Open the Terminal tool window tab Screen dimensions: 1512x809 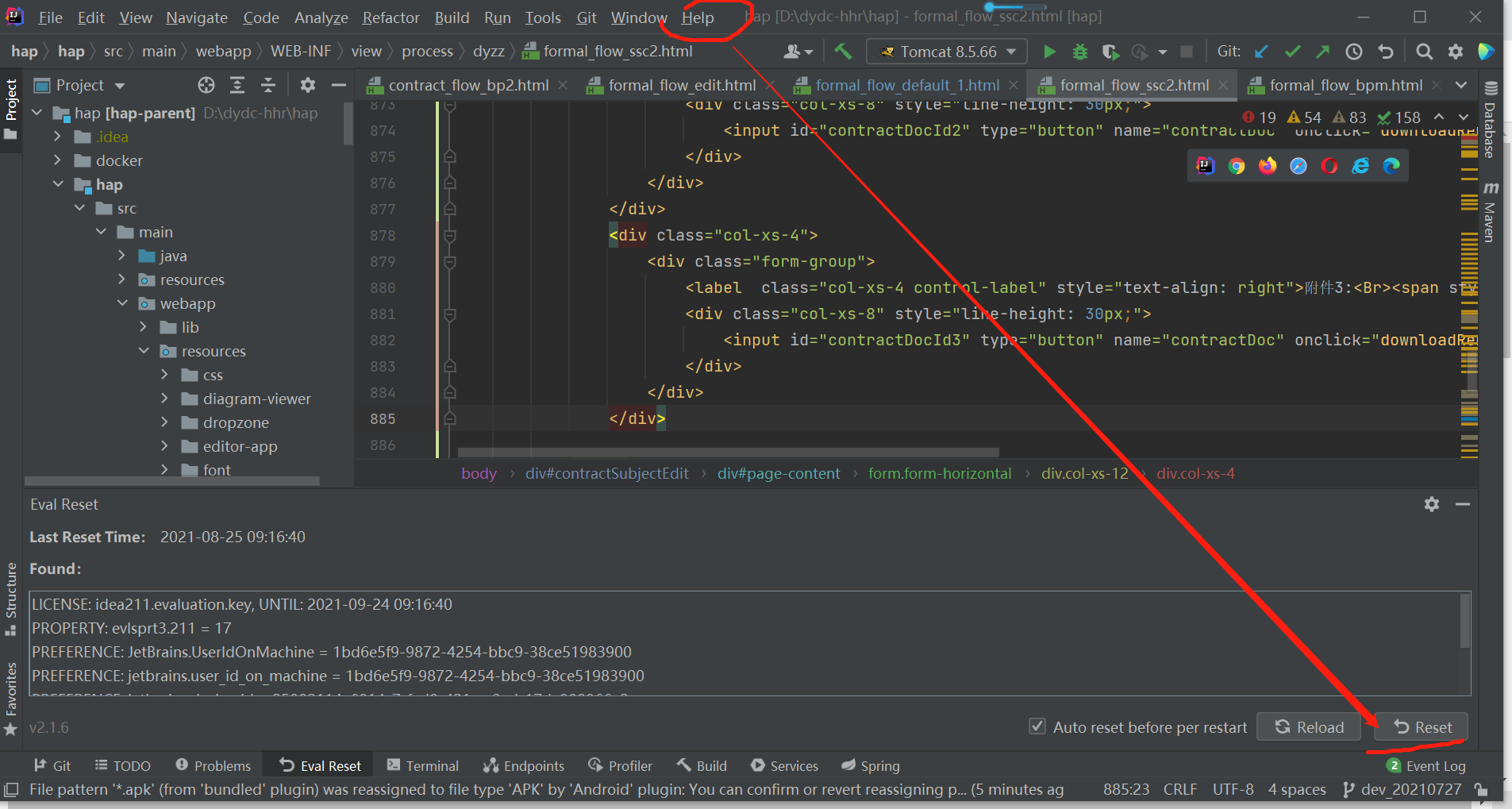[x=422, y=765]
